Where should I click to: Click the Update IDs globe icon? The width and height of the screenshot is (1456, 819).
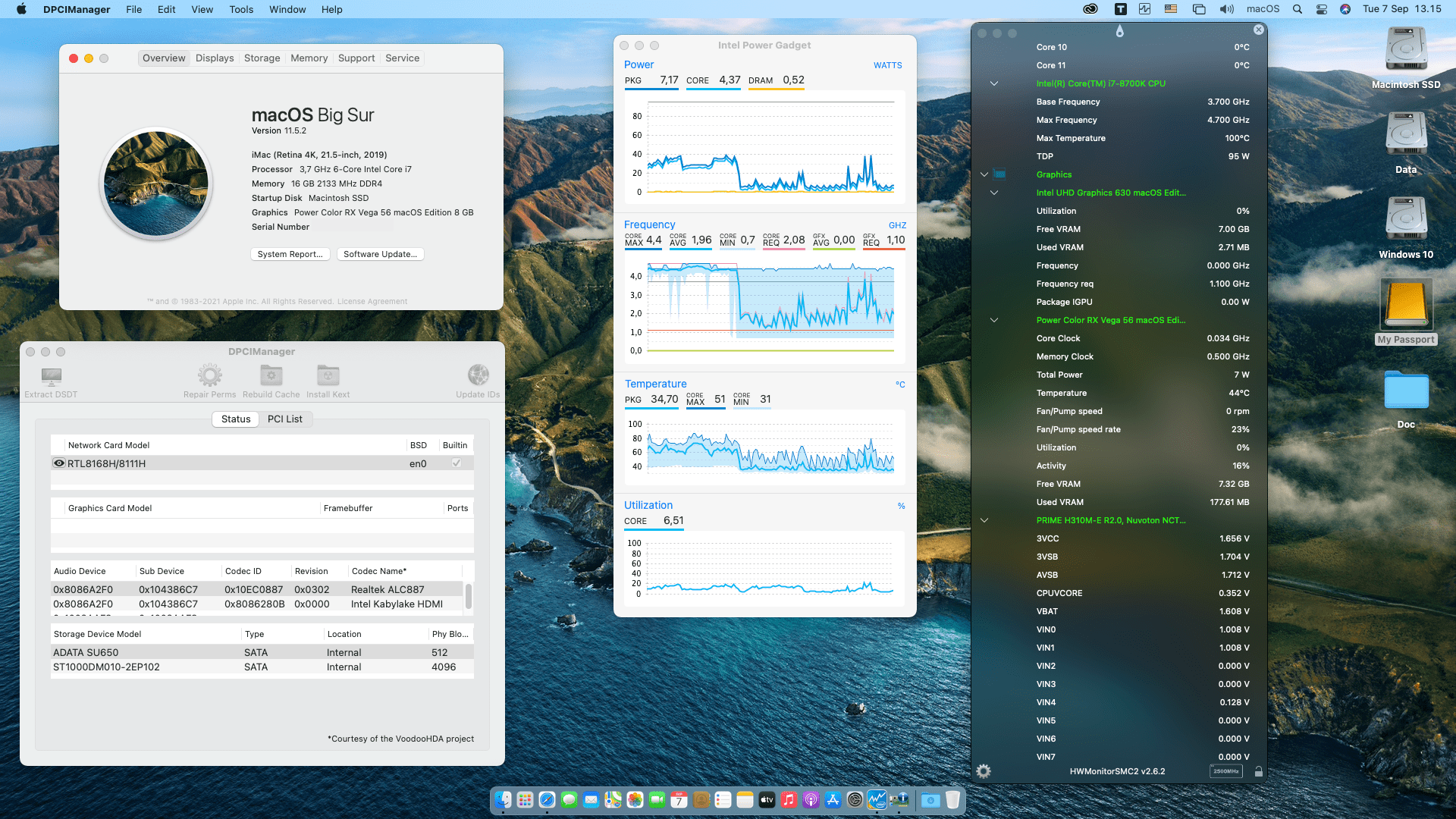(478, 375)
